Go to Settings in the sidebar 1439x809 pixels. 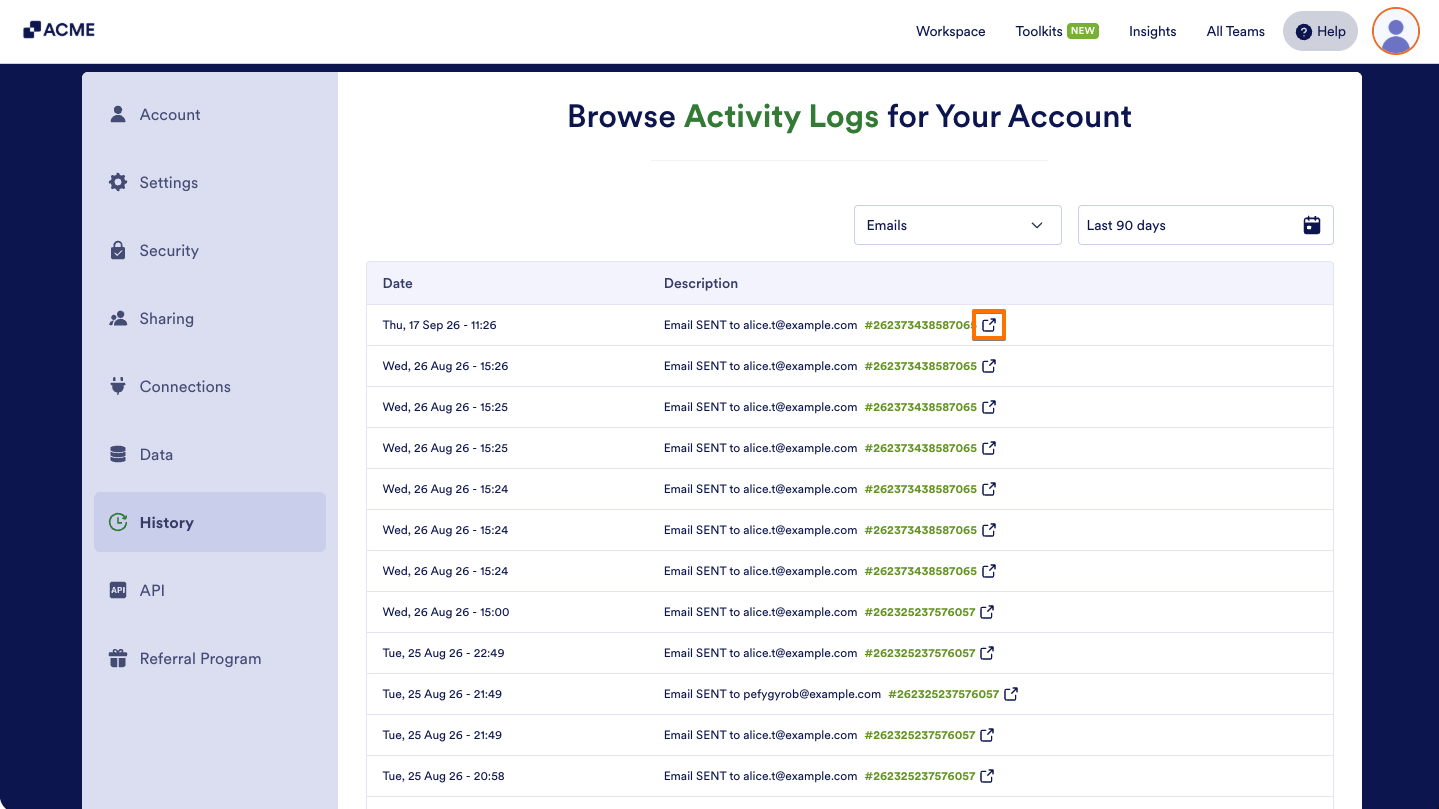(210, 183)
